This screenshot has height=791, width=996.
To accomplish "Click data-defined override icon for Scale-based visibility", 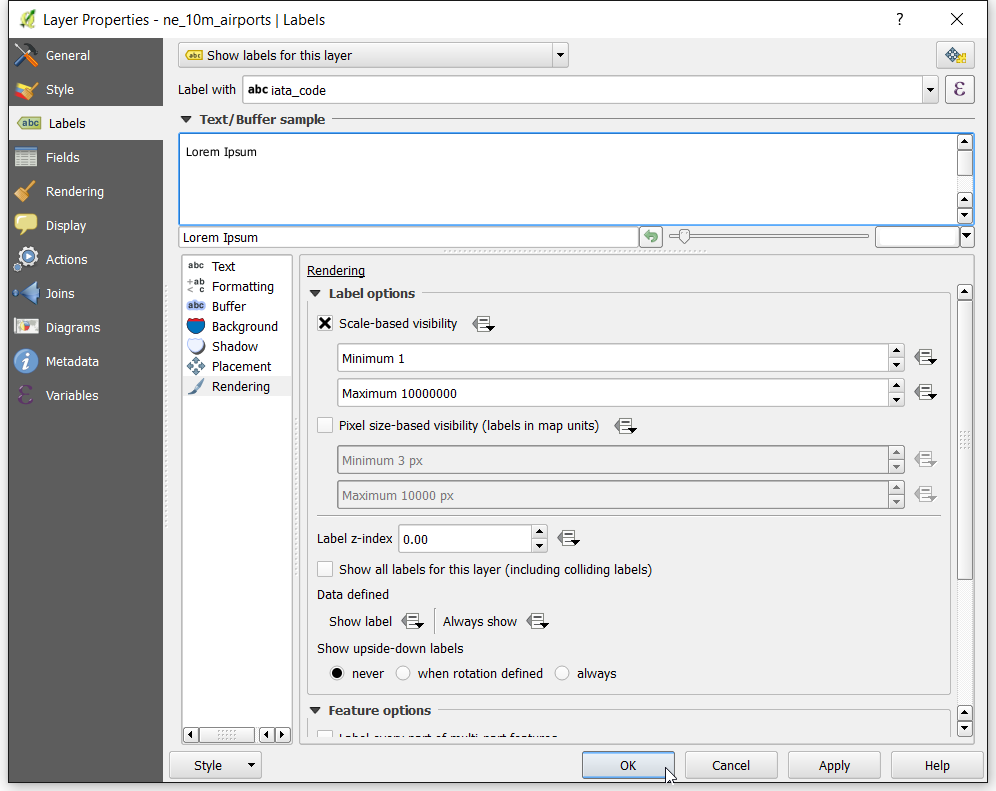I will point(483,324).
